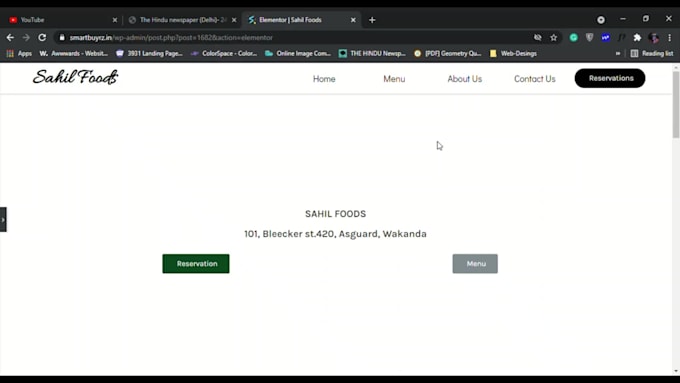
Task: Bookmark this page with star icon
Action: click(554, 38)
